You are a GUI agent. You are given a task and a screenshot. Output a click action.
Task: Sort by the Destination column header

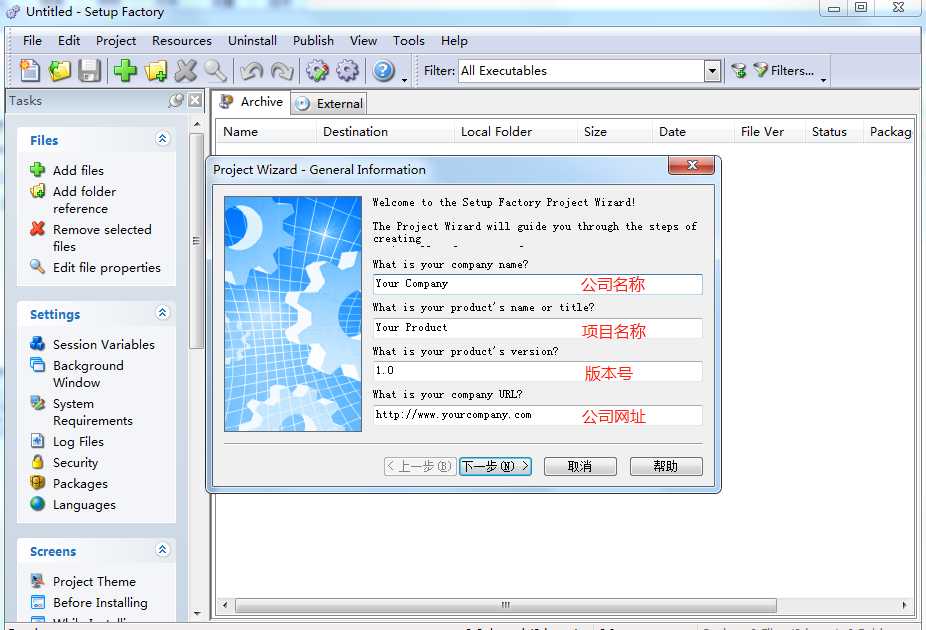click(384, 132)
